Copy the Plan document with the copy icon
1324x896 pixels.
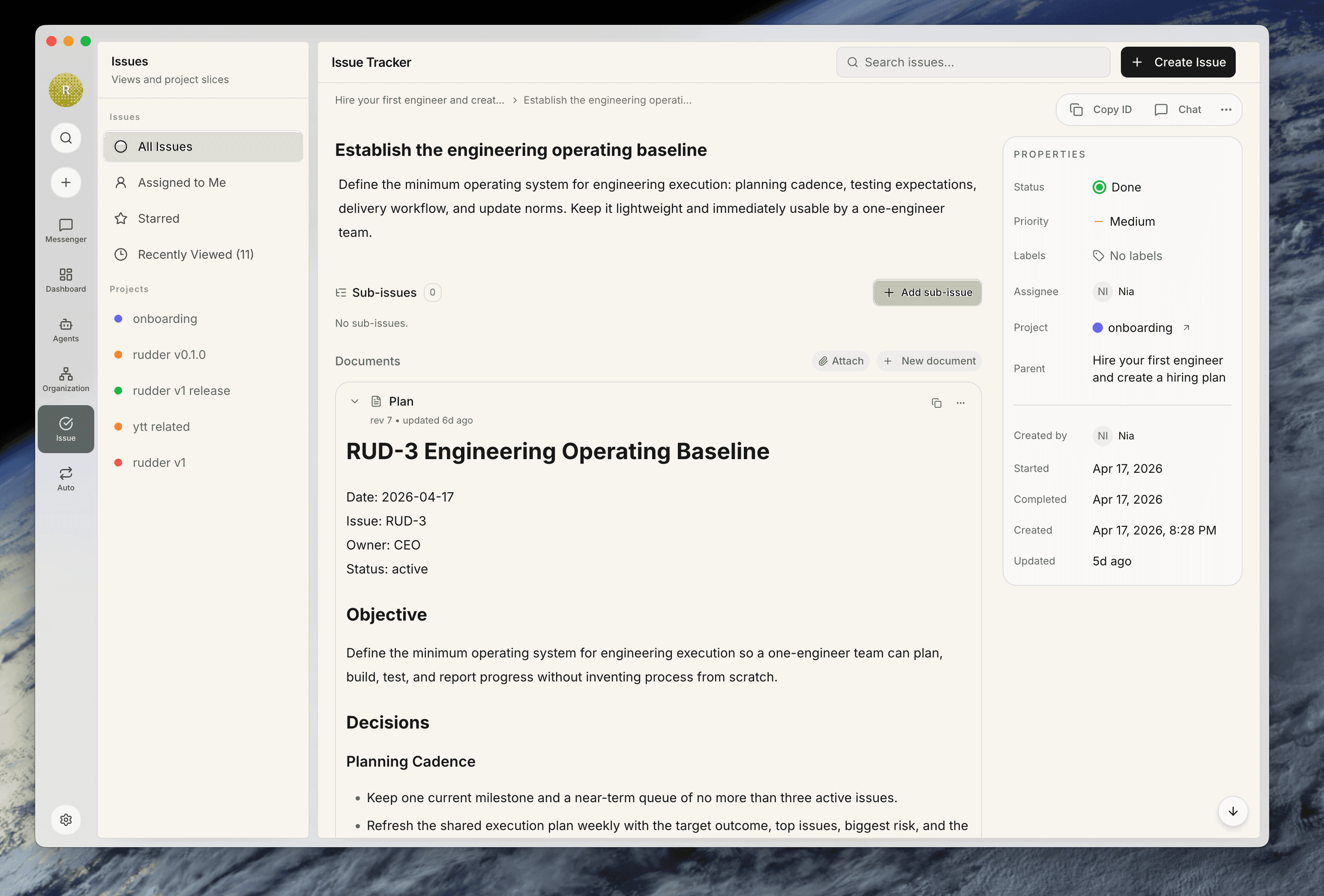936,403
